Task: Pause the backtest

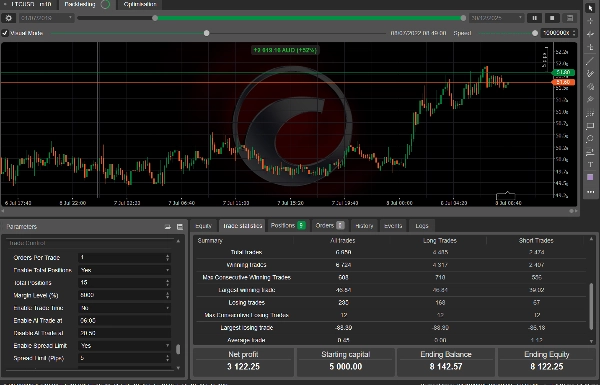Action: 535,18
